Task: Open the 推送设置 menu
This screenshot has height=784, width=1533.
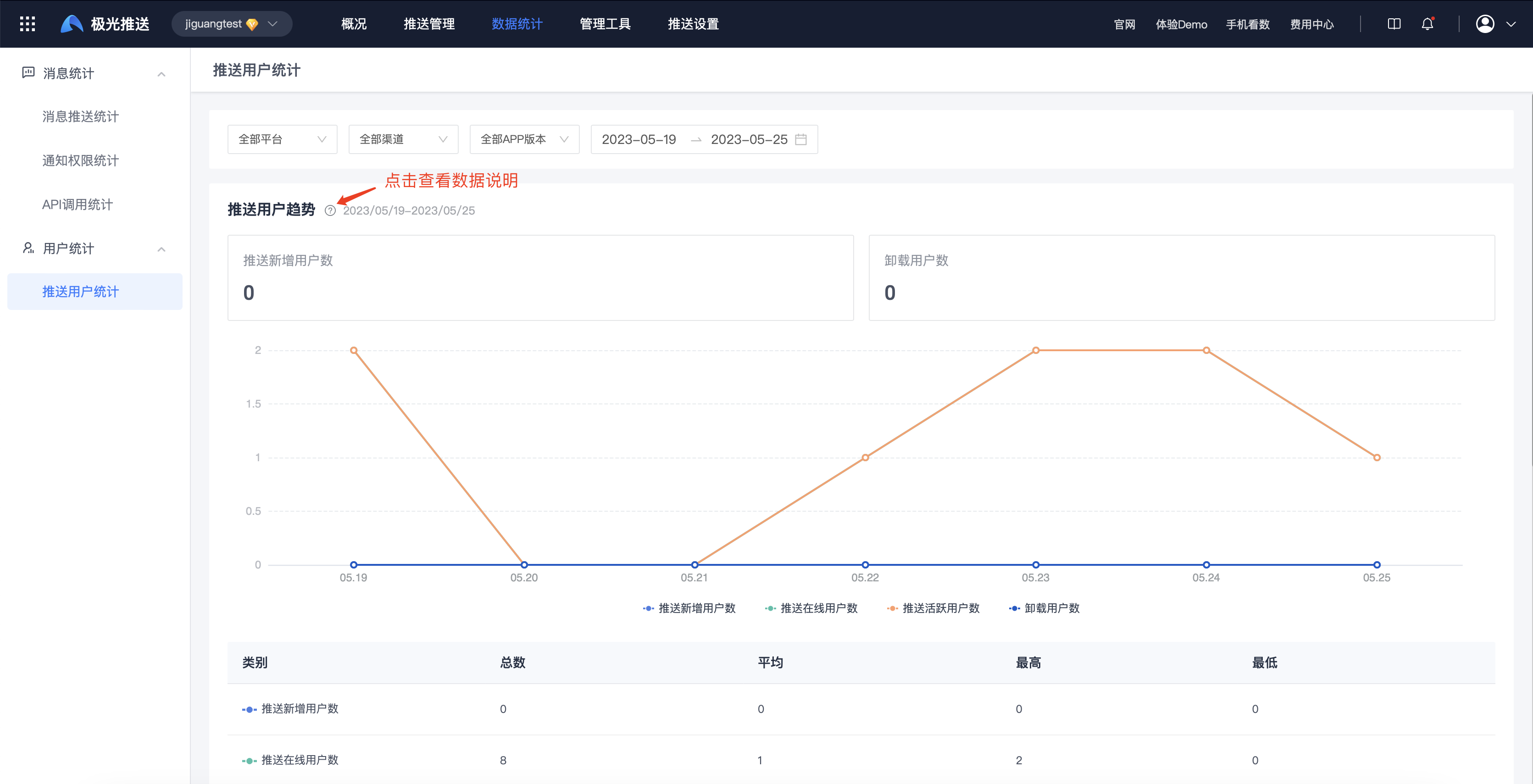Action: point(693,24)
